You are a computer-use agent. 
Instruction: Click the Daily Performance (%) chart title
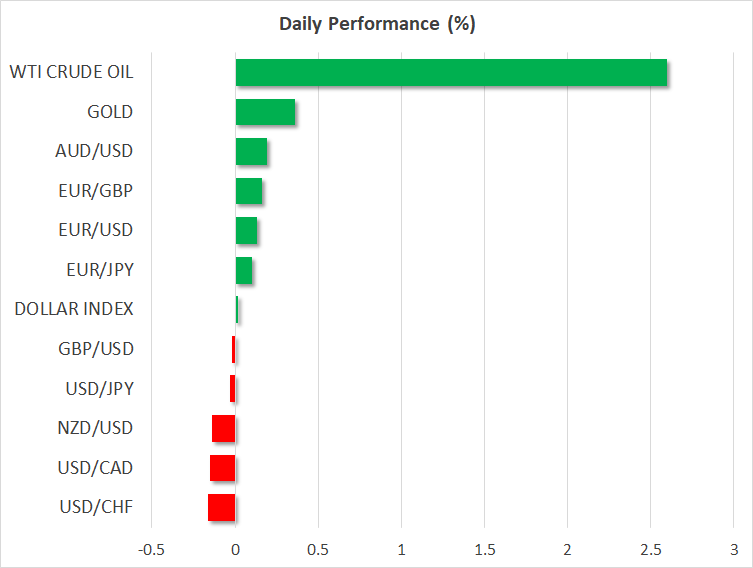376,24
